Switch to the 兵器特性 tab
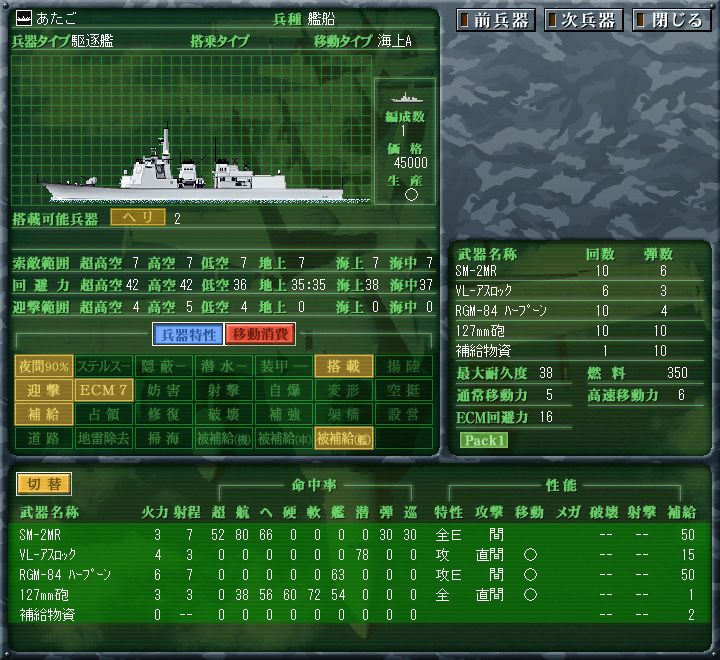 (x=188, y=334)
